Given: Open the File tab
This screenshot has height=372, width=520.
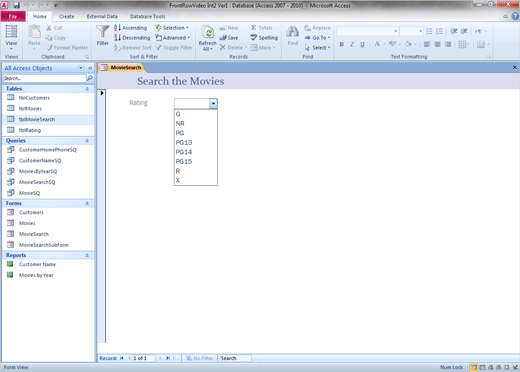Looking at the screenshot, I should [x=13, y=16].
